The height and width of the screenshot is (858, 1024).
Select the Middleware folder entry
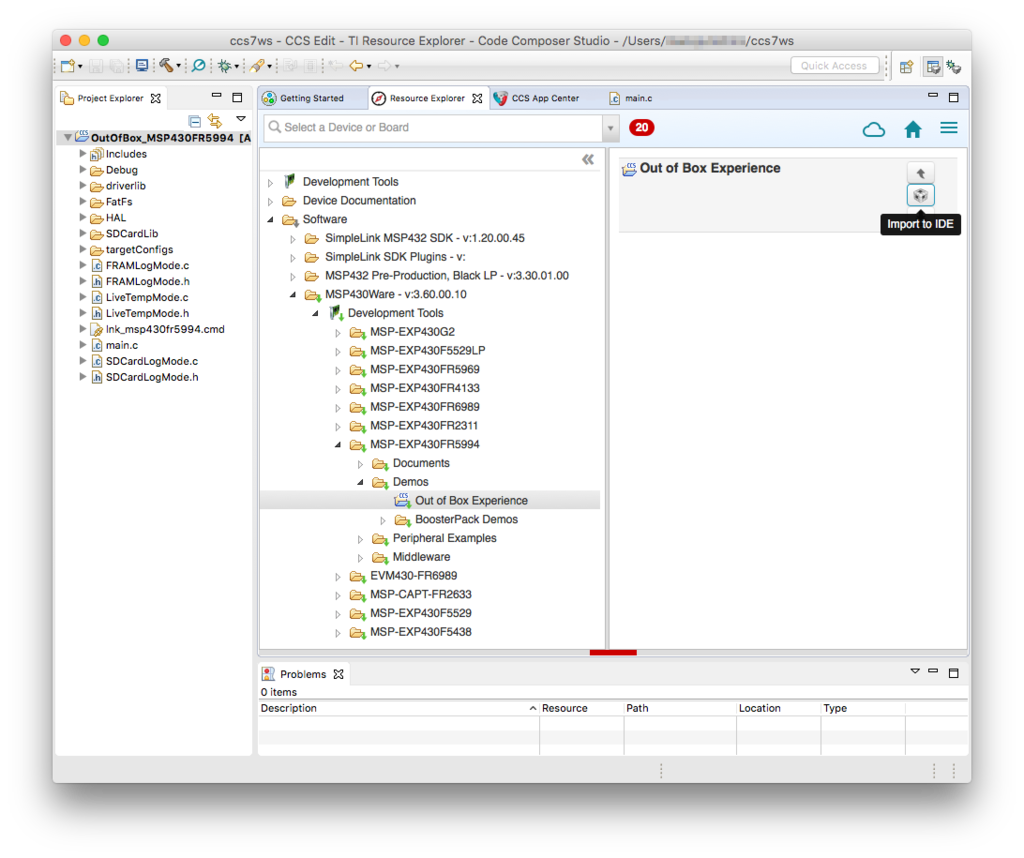(421, 558)
